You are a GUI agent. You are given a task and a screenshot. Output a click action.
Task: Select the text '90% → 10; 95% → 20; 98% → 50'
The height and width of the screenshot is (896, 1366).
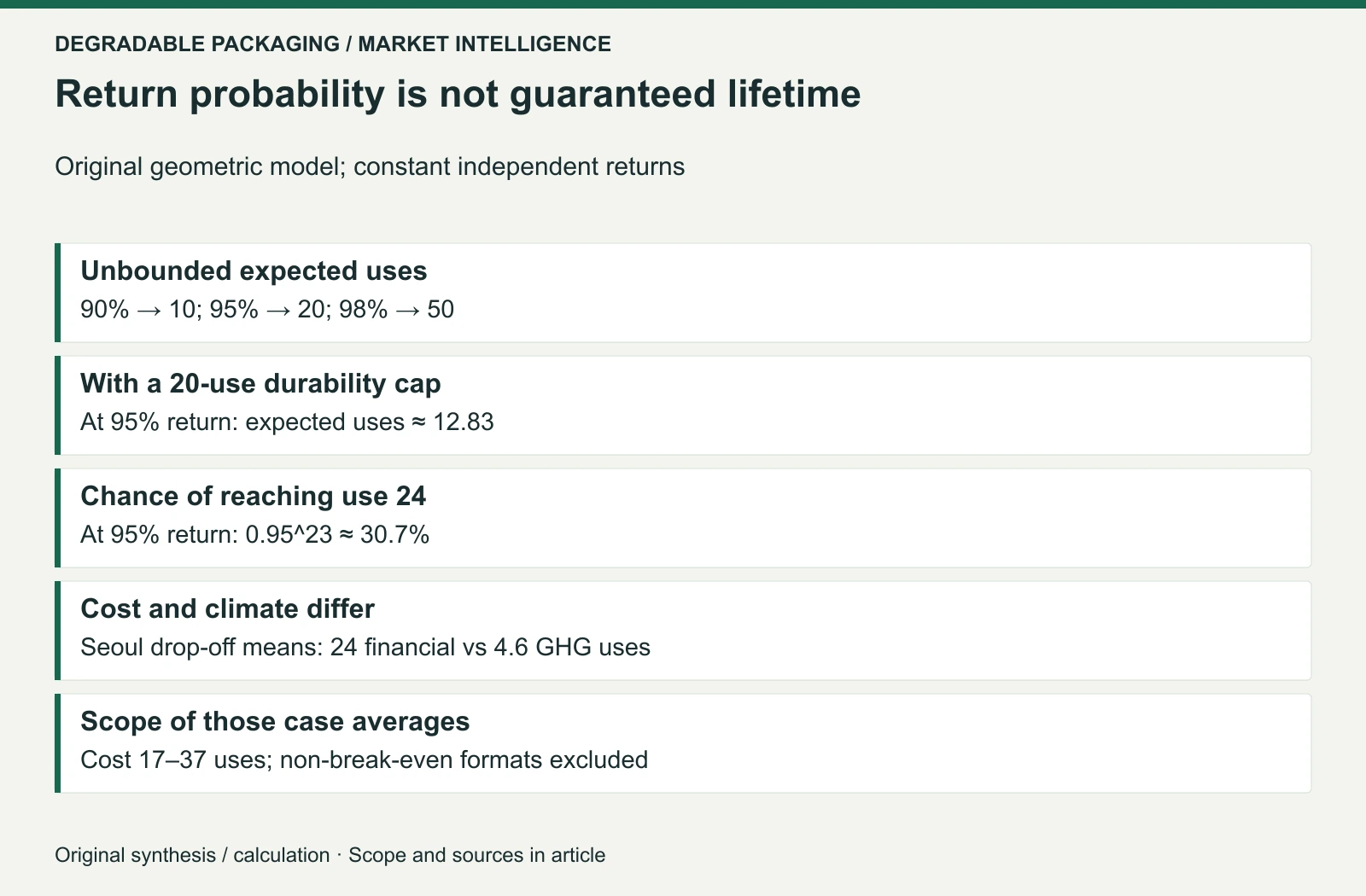267,309
